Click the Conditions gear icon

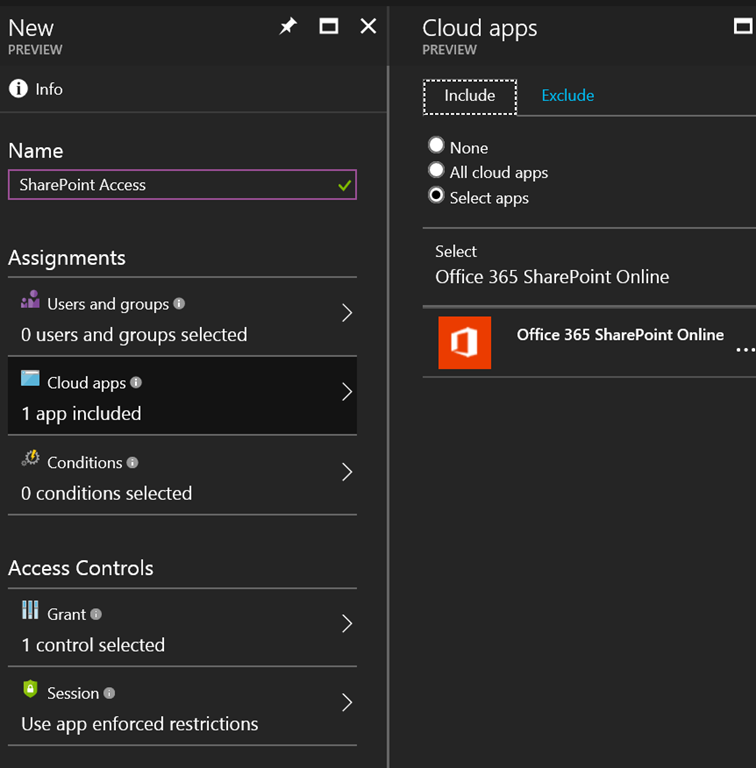[x=31, y=459]
